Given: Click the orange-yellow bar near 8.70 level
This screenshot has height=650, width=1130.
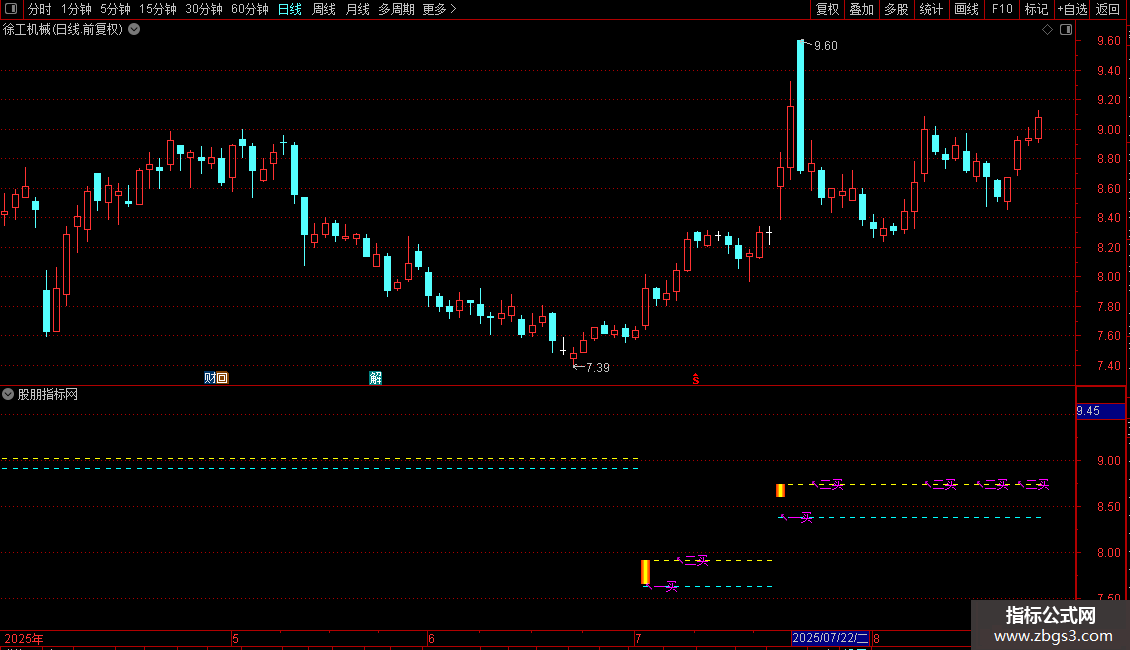Looking at the screenshot, I should 780,491.
